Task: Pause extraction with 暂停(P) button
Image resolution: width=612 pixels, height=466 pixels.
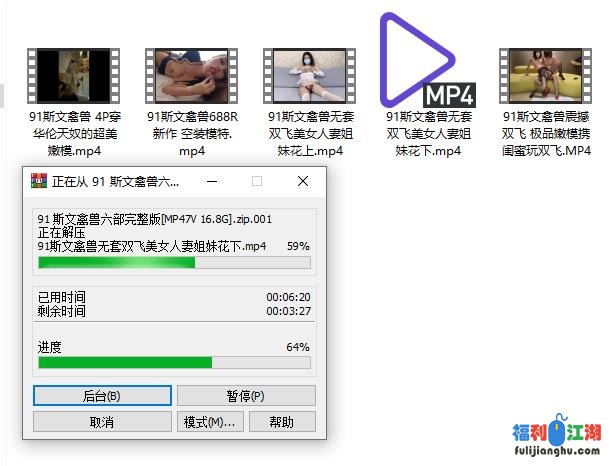Action: [x=246, y=396]
